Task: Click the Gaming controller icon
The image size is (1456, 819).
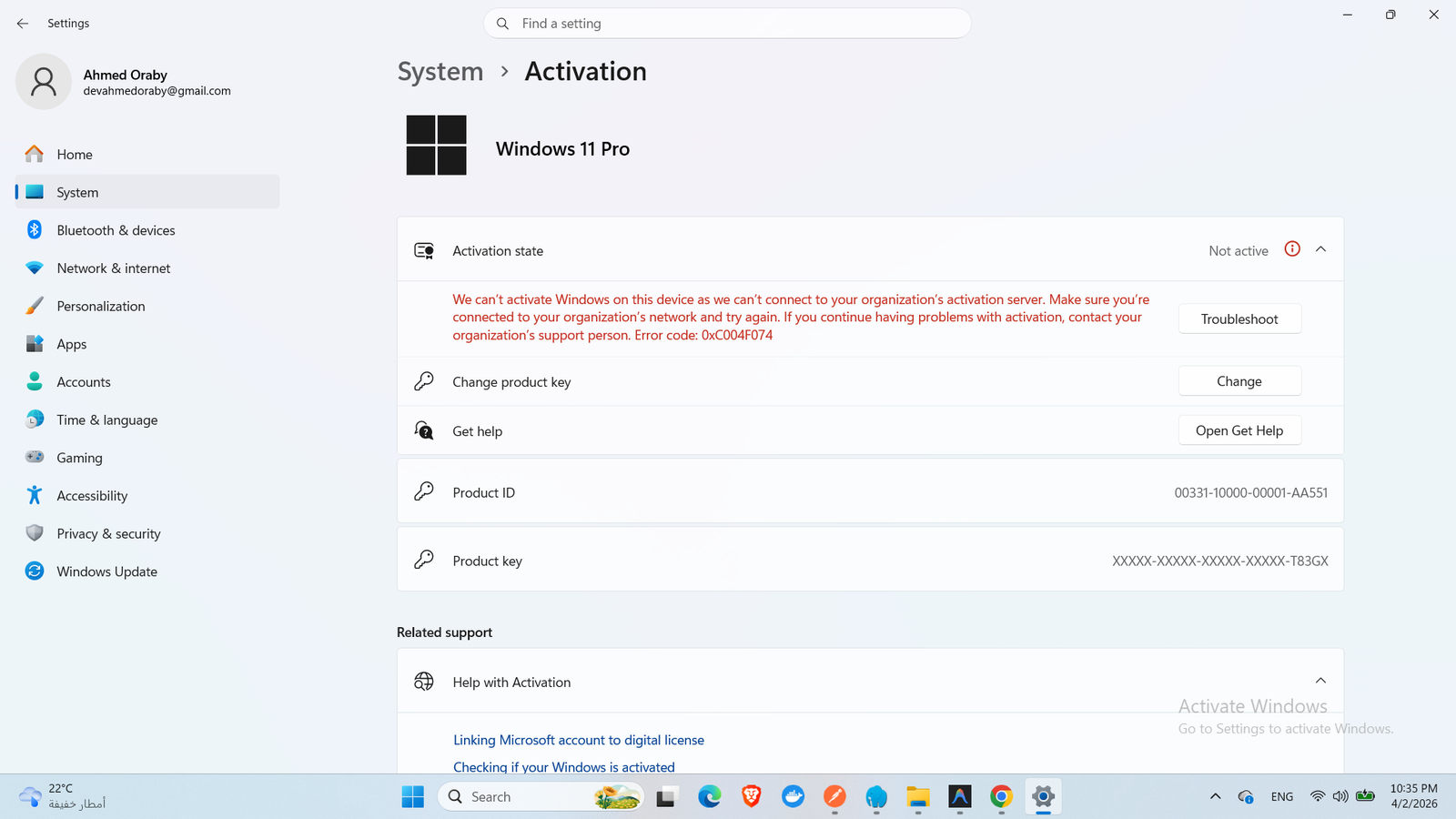Action: tap(35, 457)
